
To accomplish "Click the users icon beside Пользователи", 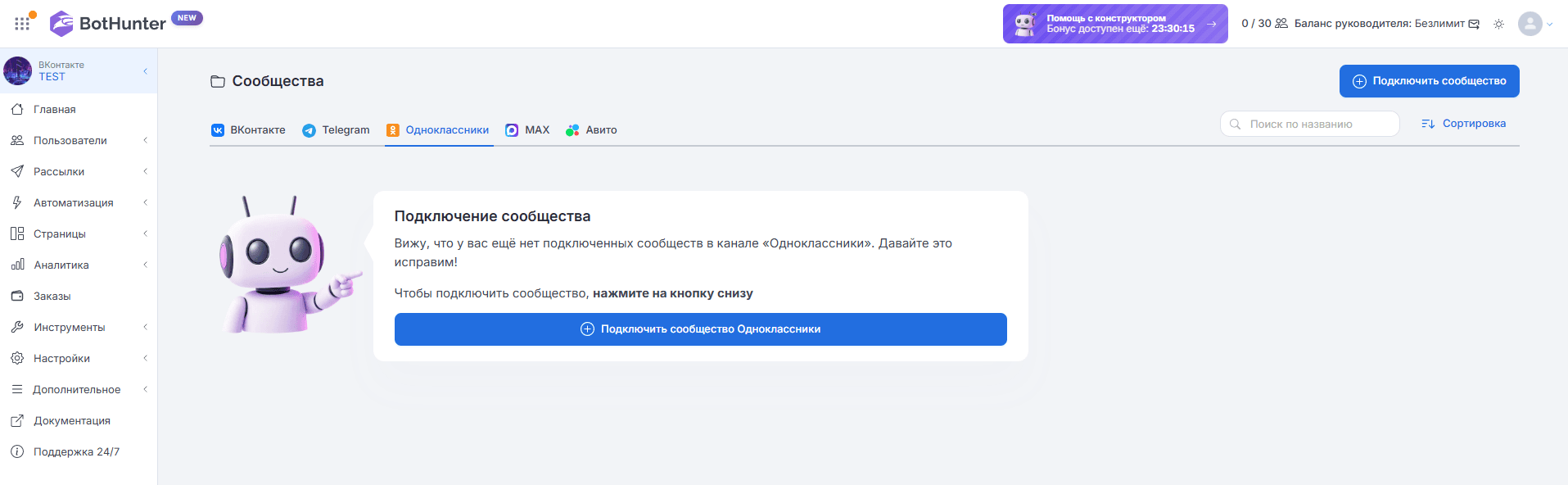I will (17, 140).
